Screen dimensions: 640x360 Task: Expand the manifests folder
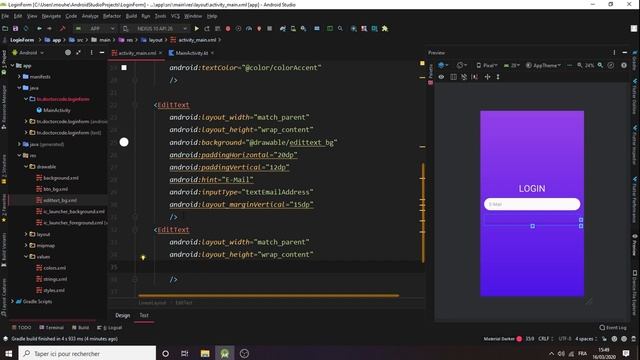pos(19,76)
